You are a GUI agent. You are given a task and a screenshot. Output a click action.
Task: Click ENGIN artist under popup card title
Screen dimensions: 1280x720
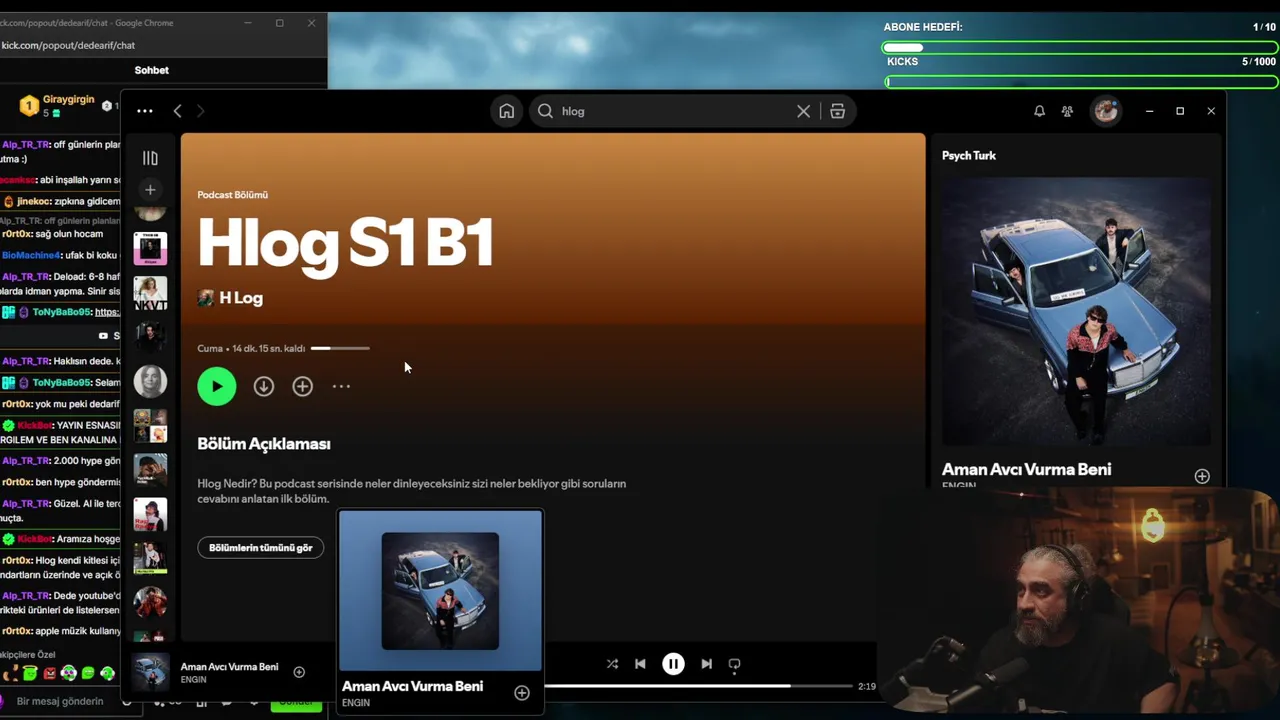(x=356, y=703)
